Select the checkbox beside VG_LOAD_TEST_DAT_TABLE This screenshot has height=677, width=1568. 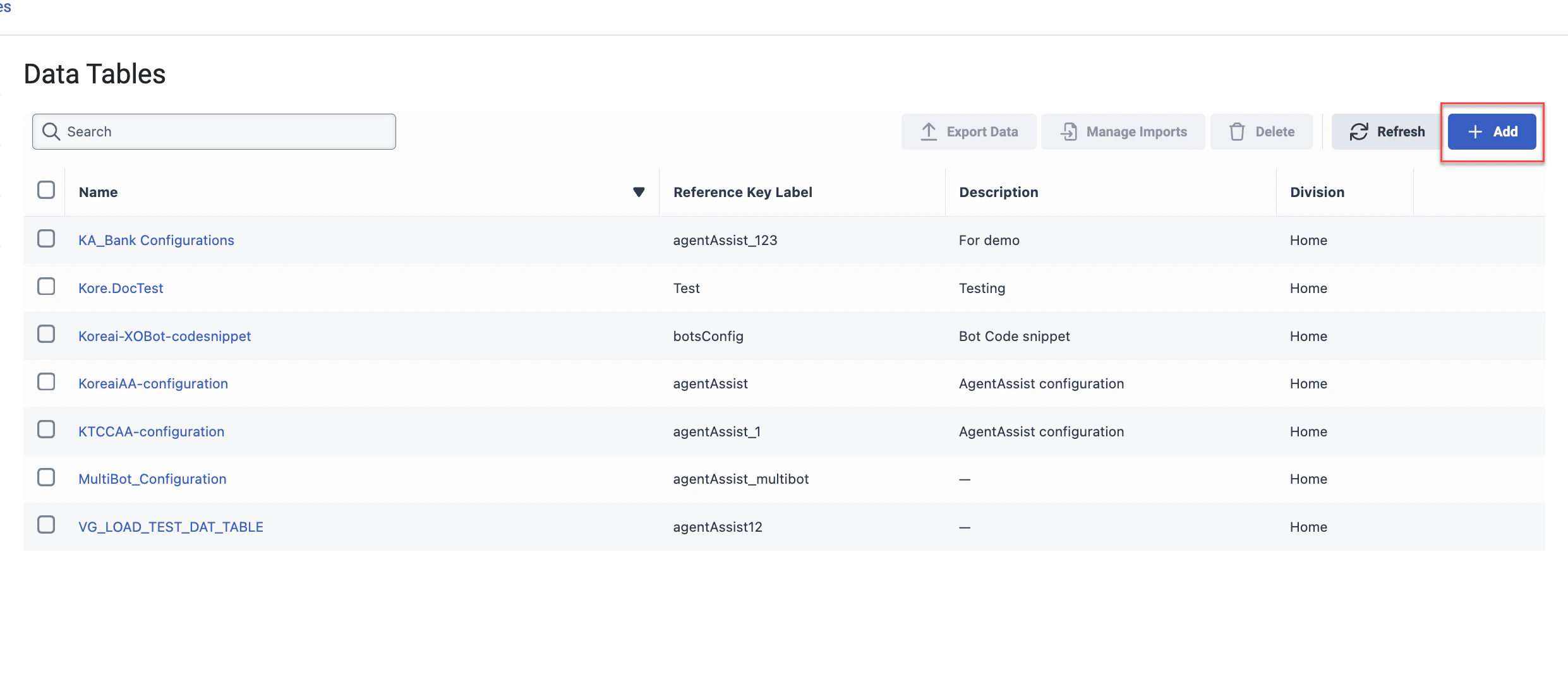tap(46, 524)
